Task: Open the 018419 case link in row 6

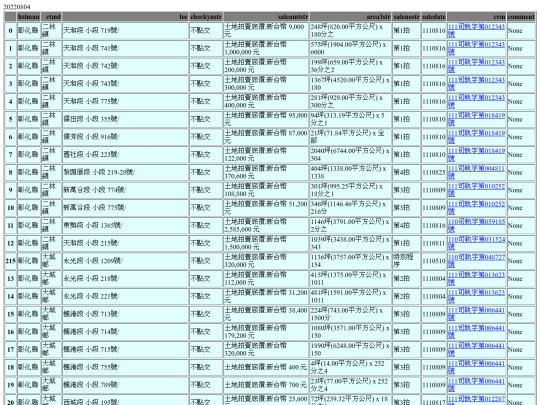Action: (476, 137)
